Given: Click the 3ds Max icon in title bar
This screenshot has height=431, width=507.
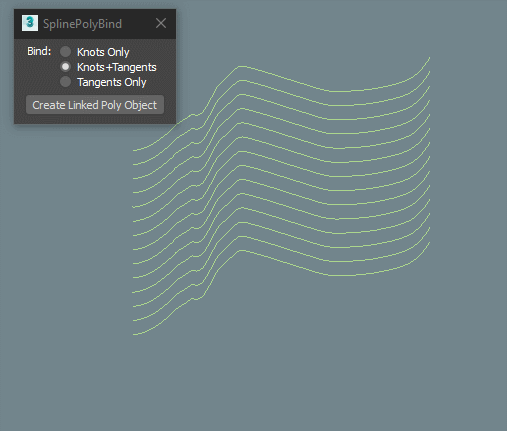Looking at the screenshot, I should (30, 23).
